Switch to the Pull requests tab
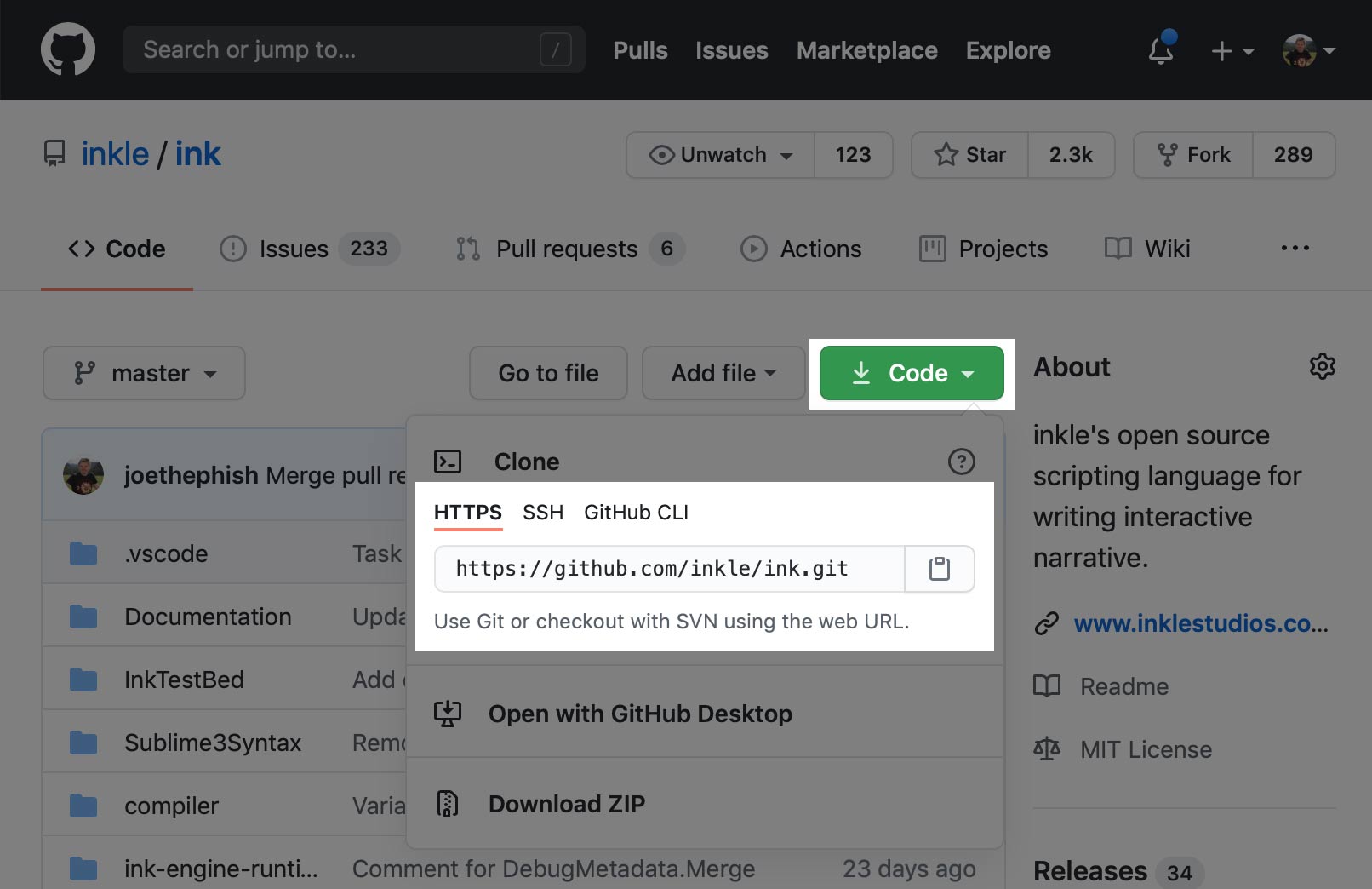The image size is (1372, 889). click(570, 249)
